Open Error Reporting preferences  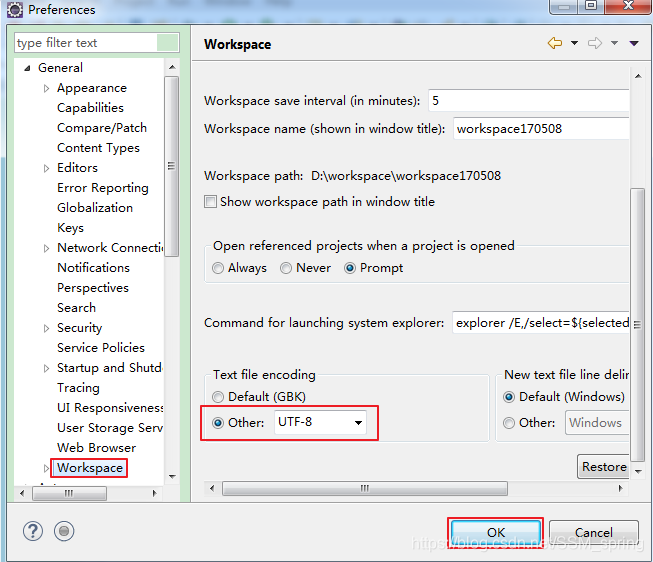(103, 188)
